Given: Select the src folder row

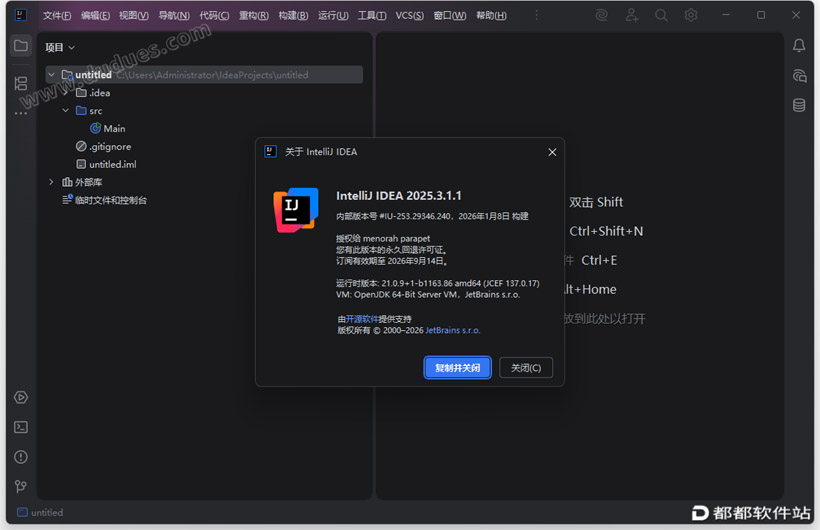Looking at the screenshot, I should pos(89,110).
